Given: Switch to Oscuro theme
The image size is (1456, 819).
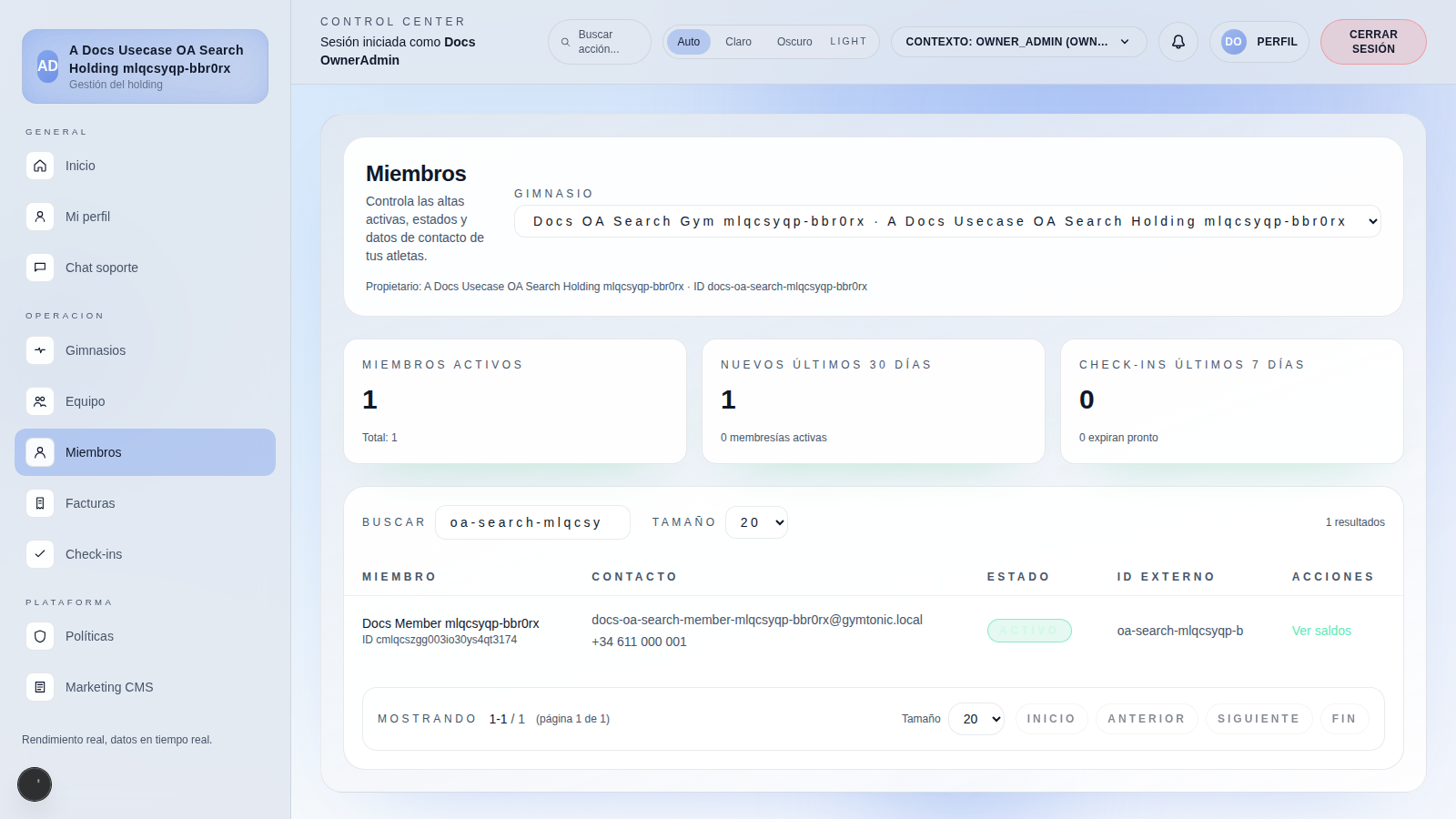Looking at the screenshot, I should click(x=794, y=41).
